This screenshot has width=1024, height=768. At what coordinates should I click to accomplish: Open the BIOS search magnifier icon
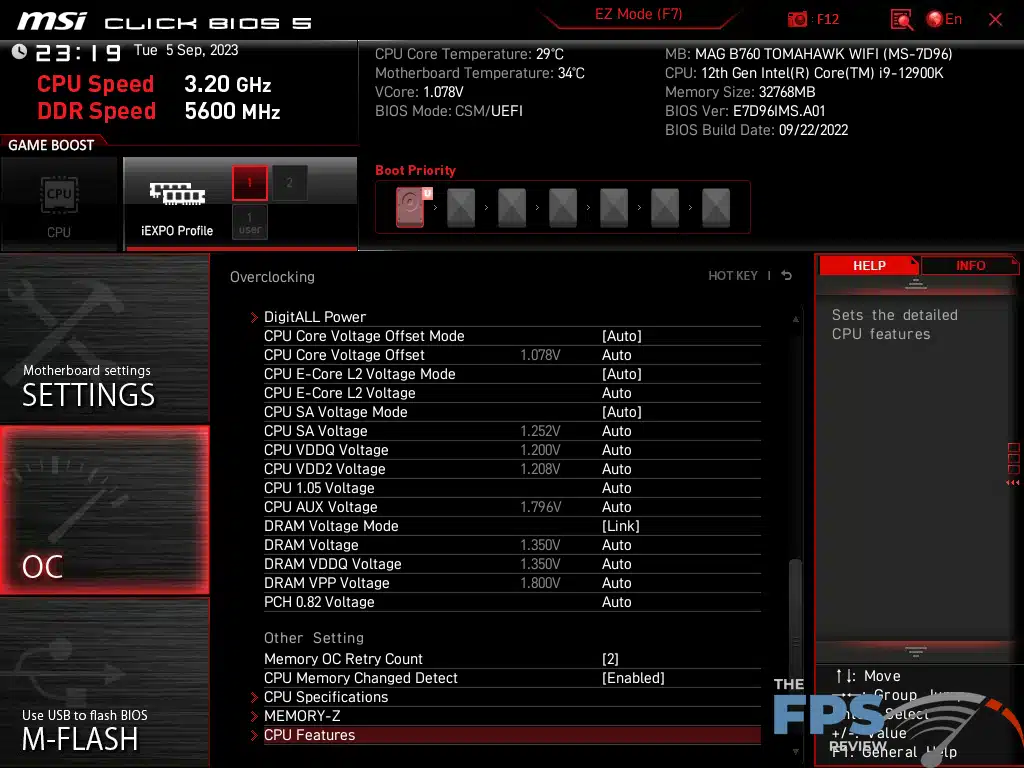(x=901, y=20)
